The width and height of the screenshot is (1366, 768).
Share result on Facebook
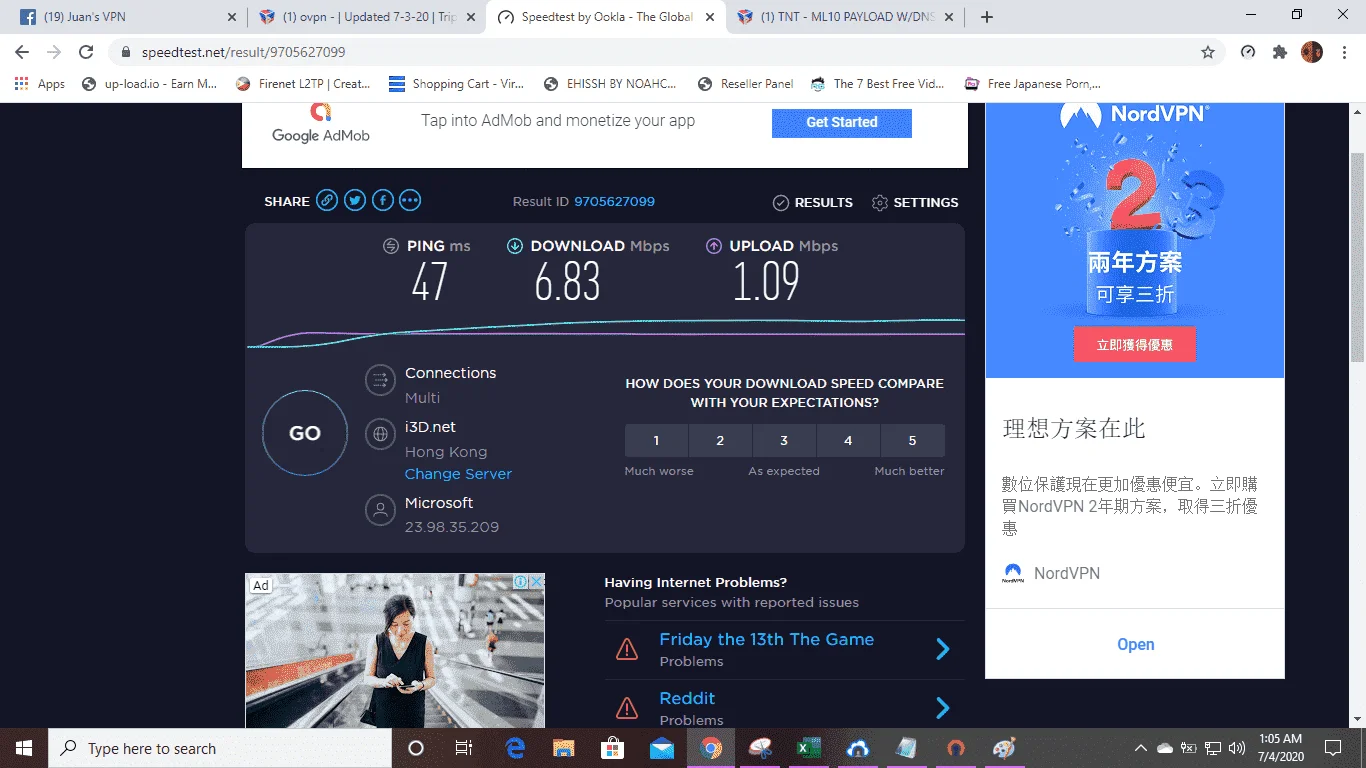tap(383, 201)
